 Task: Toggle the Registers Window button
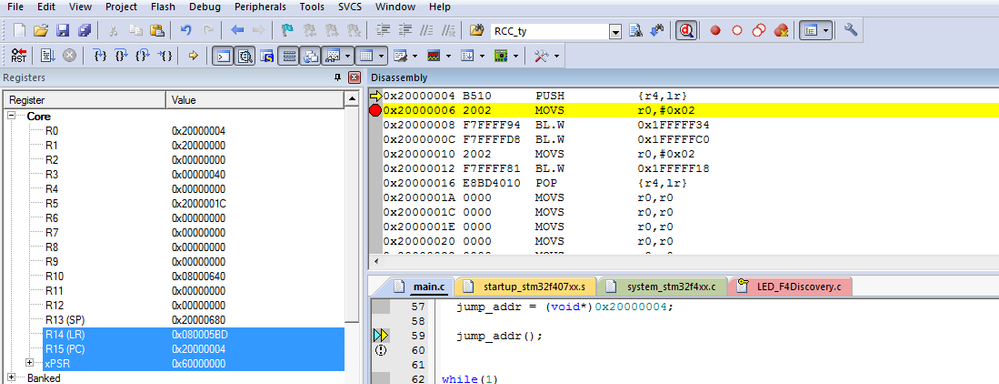point(289,56)
